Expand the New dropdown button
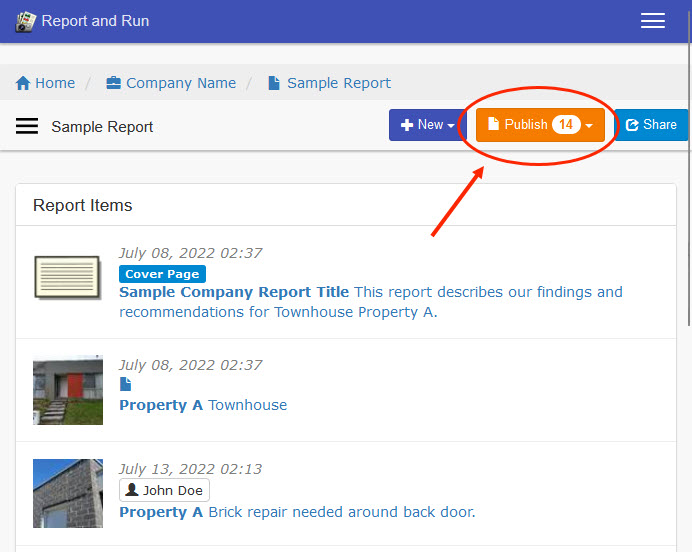The width and height of the screenshot is (692, 552). pyautogui.click(x=427, y=125)
